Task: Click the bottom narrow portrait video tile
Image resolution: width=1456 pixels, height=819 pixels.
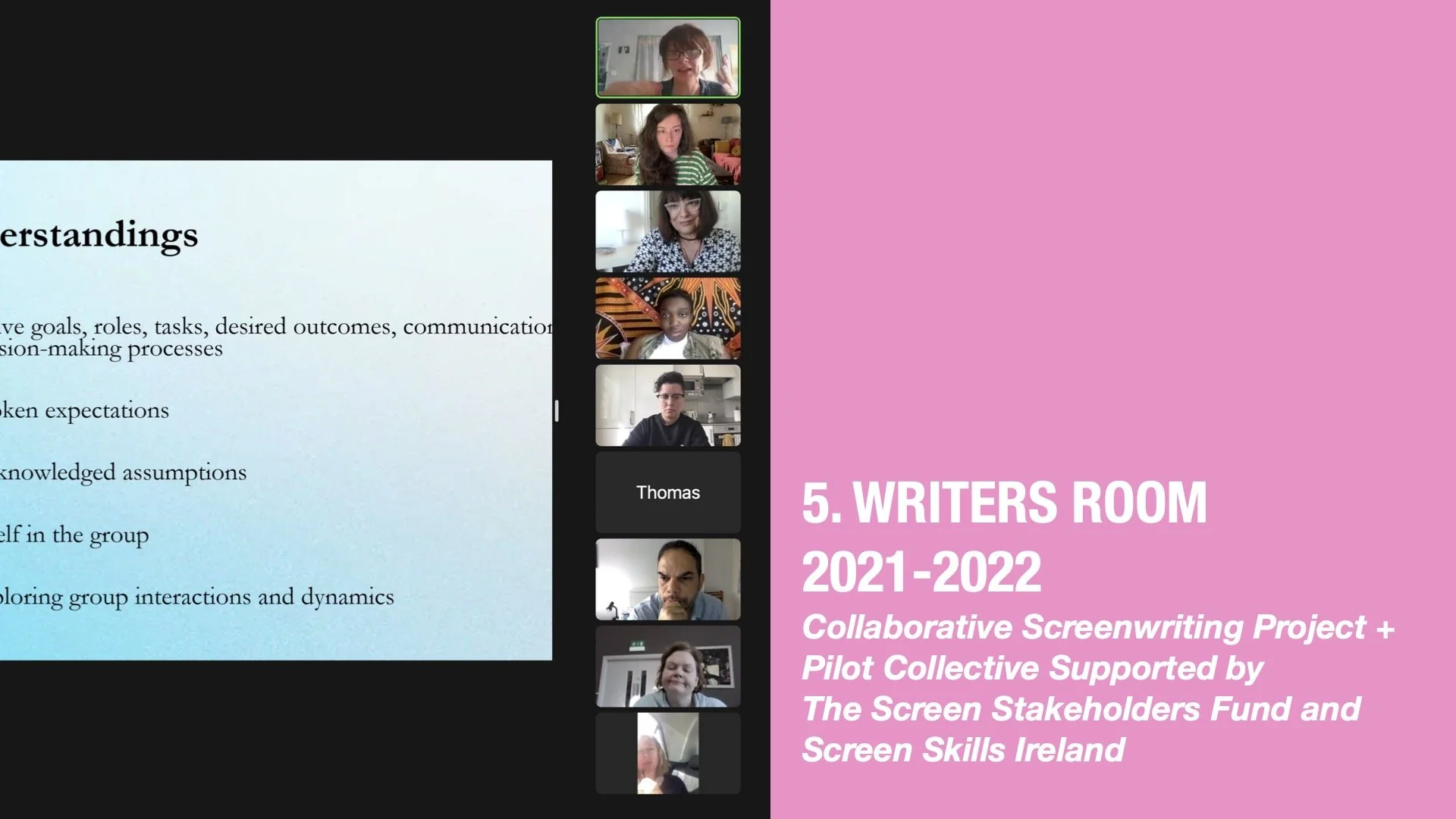Action: tap(667, 753)
